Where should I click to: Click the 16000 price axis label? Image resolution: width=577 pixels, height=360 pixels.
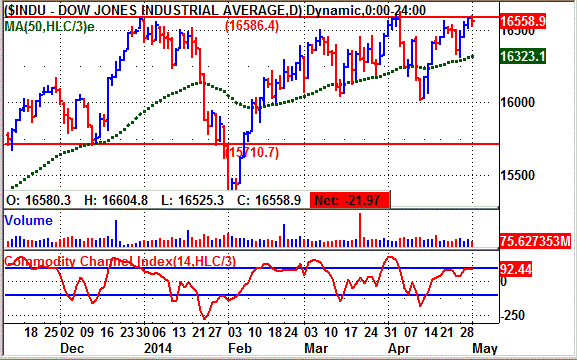pos(518,102)
